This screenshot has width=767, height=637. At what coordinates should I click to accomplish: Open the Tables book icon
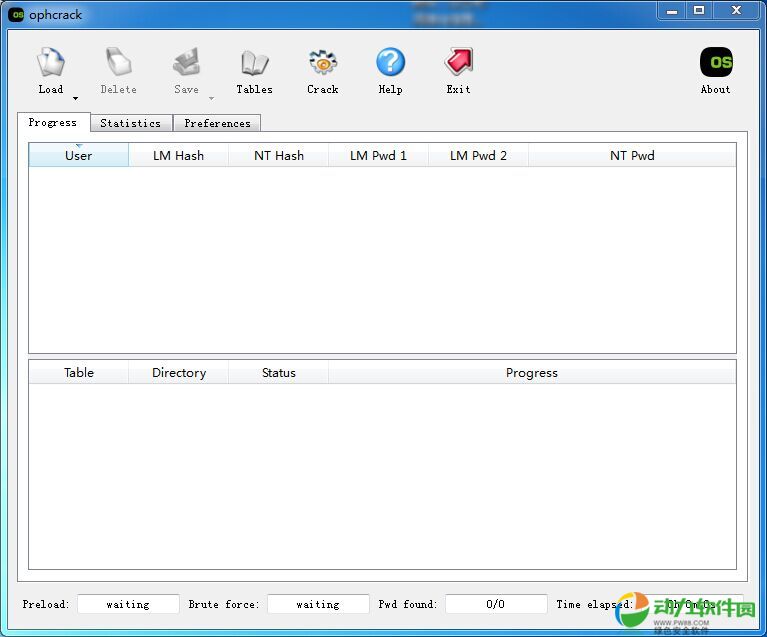[x=254, y=63]
